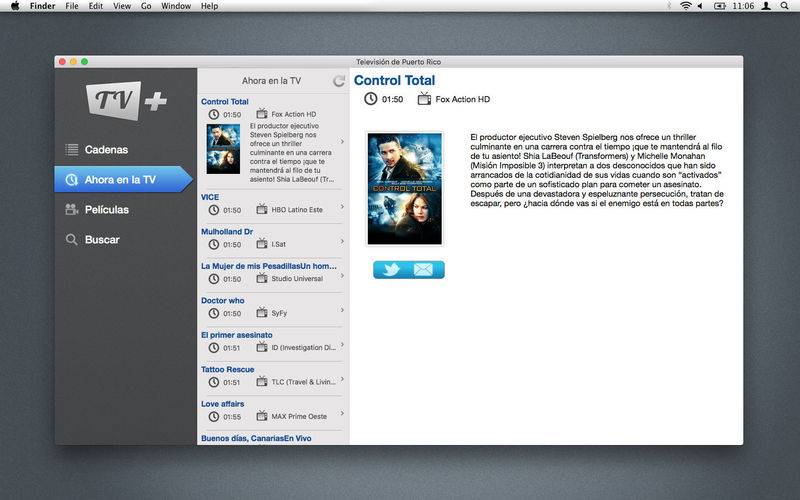Open the Window menu
This screenshot has width=800, height=500.
tap(176, 6)
